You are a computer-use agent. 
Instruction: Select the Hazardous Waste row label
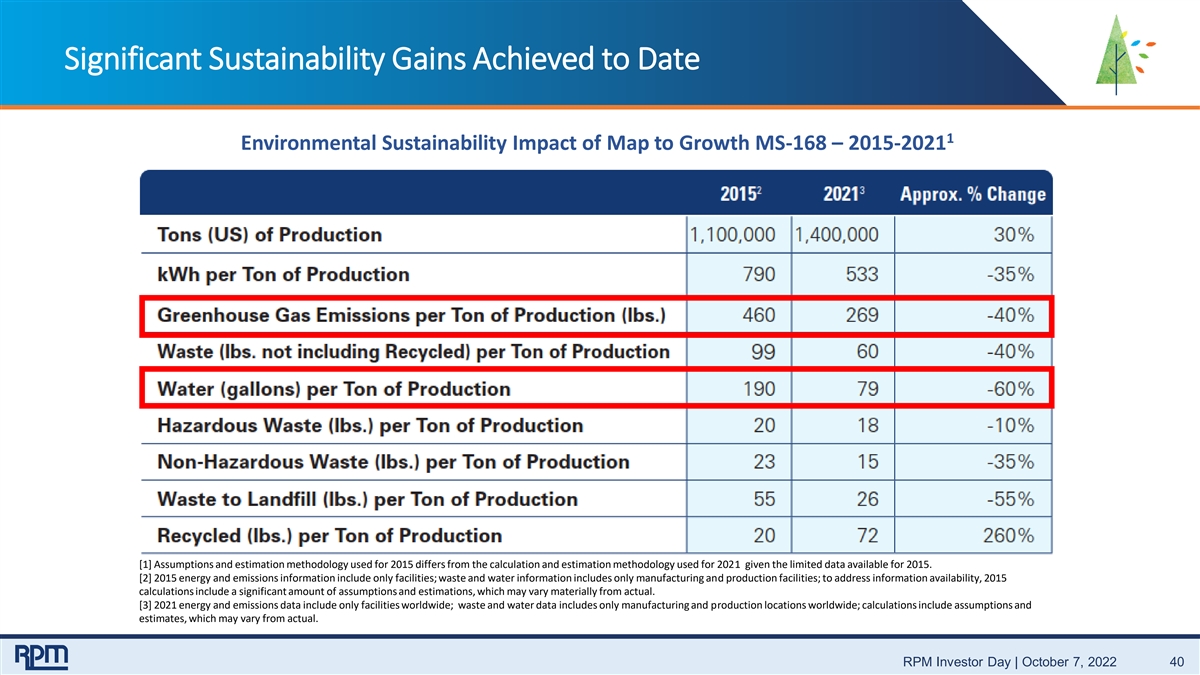[370, 425]
